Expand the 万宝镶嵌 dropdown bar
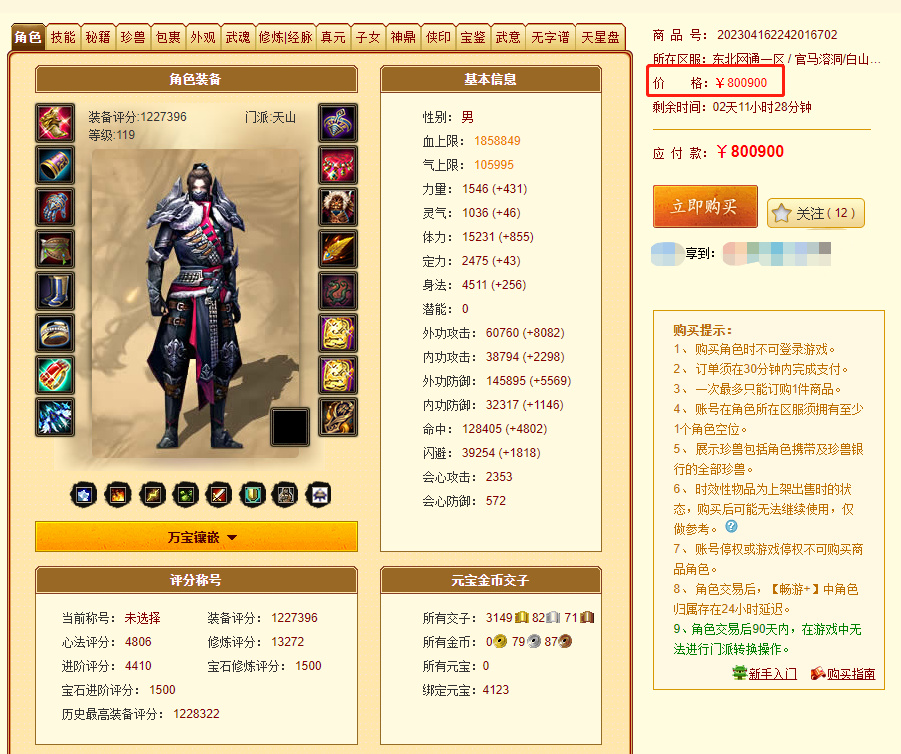The width and height of the screenshot is (901, 754). pyautogui.click(x=197, y=537)
